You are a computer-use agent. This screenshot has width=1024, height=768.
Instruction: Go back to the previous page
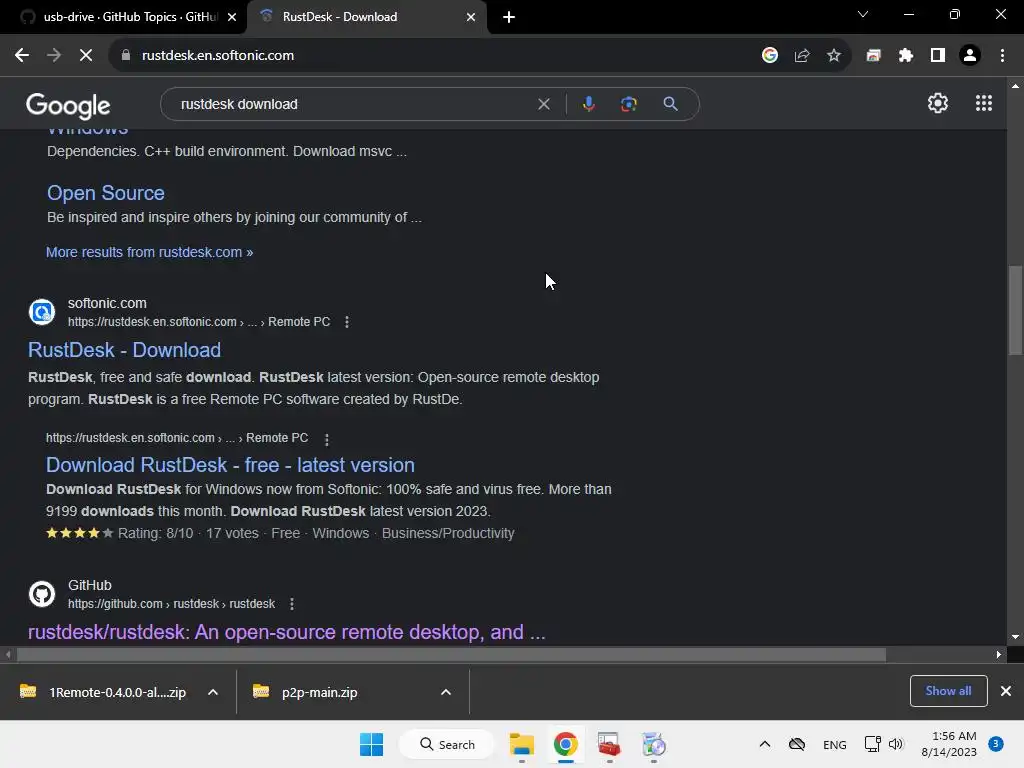click(22, 56)
